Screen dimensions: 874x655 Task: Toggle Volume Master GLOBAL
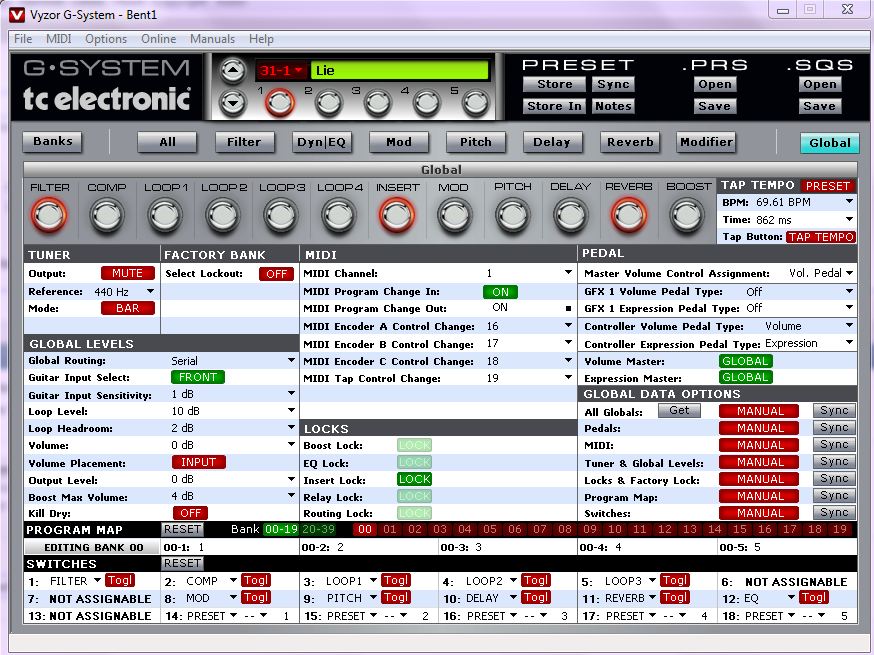coord(745,361)
